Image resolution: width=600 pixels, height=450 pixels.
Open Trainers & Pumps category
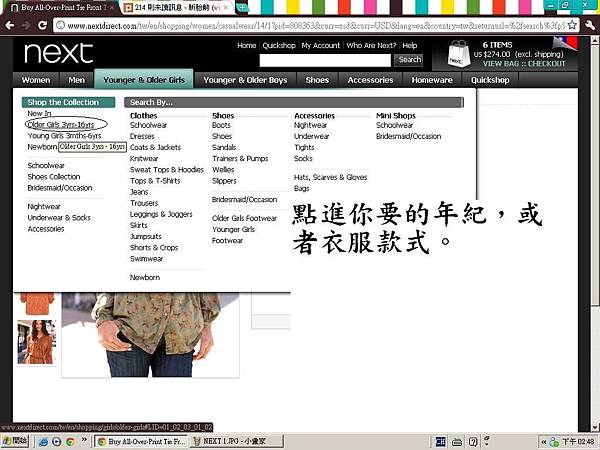(x=240, y=158)
